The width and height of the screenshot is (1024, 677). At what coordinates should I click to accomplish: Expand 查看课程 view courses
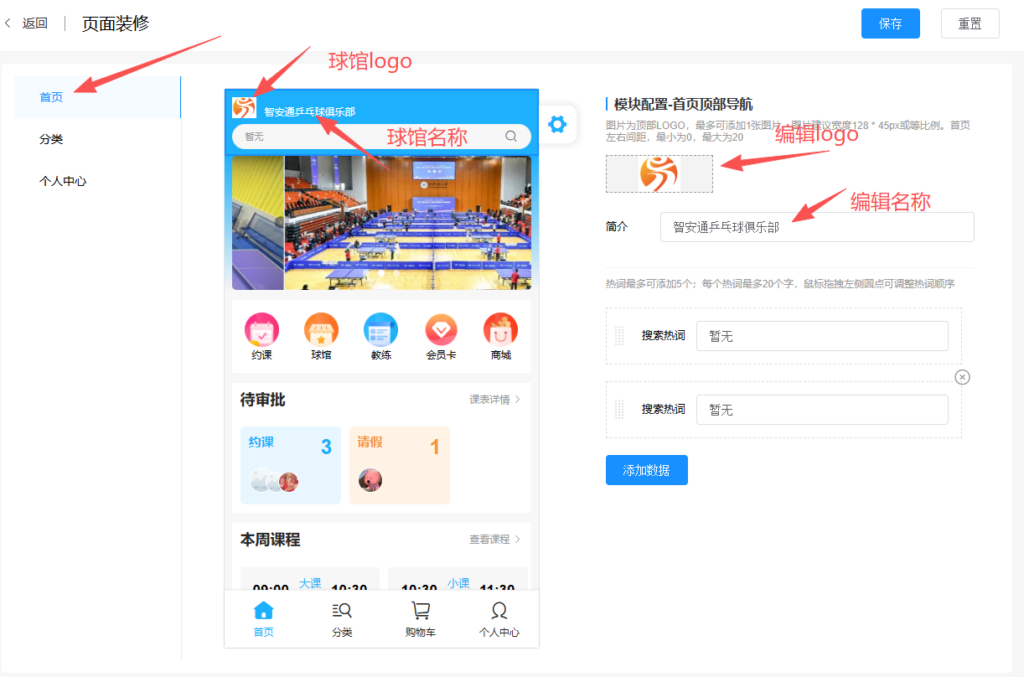tap(495, 540)
